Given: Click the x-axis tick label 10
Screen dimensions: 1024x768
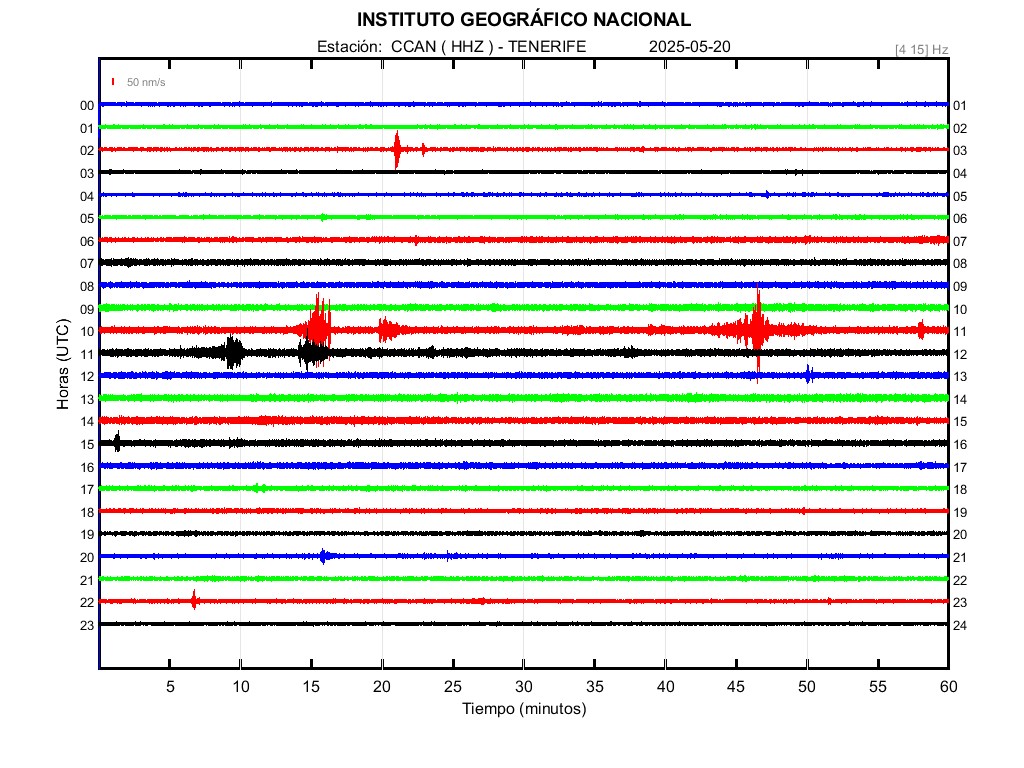Looking at the screenshot, I should 241,686.
